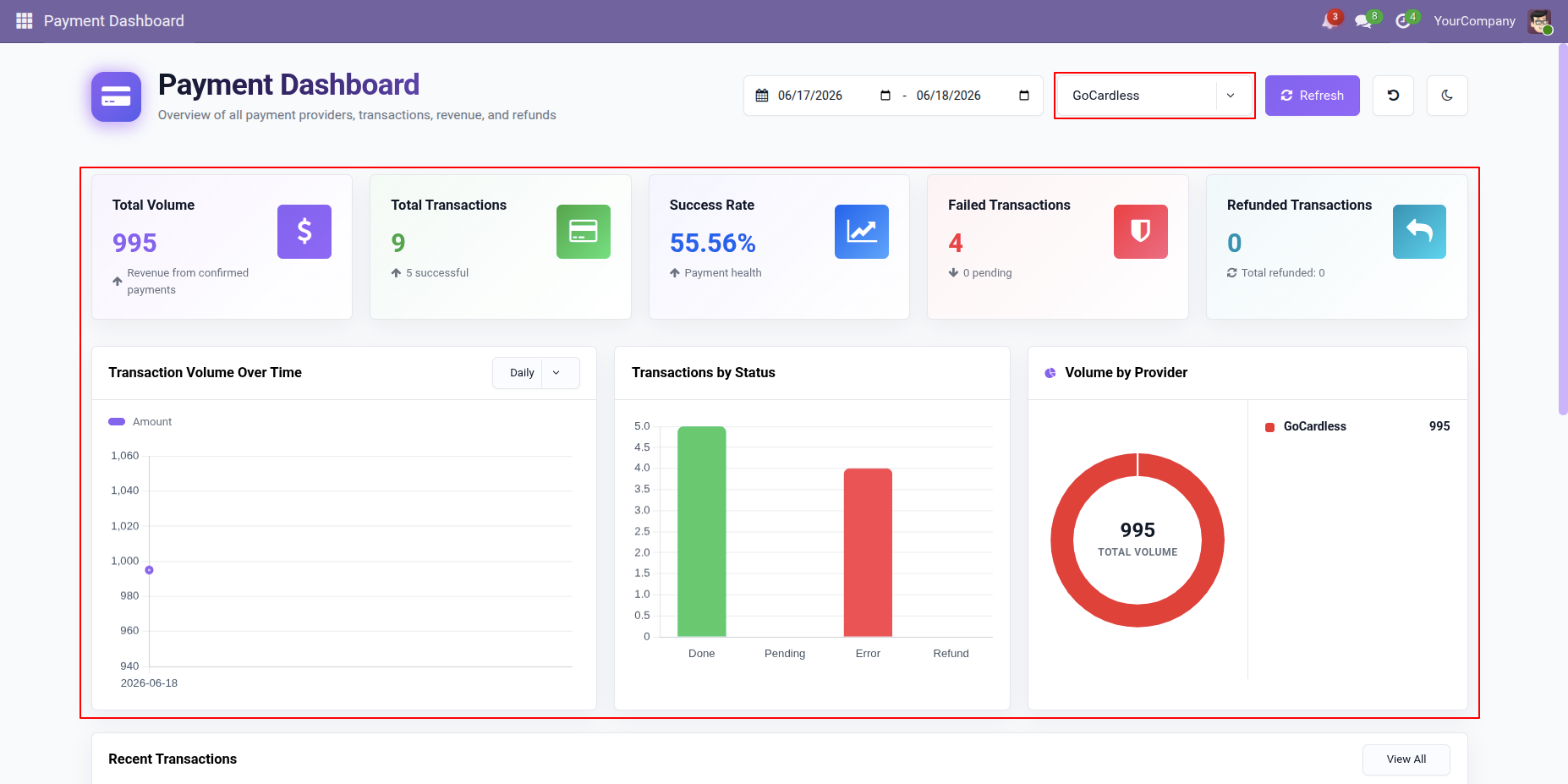Image resolution: width=1568 pixels, height=784 pixels.
Task: Click the View All button
Action: click(x=1406, y=759)
